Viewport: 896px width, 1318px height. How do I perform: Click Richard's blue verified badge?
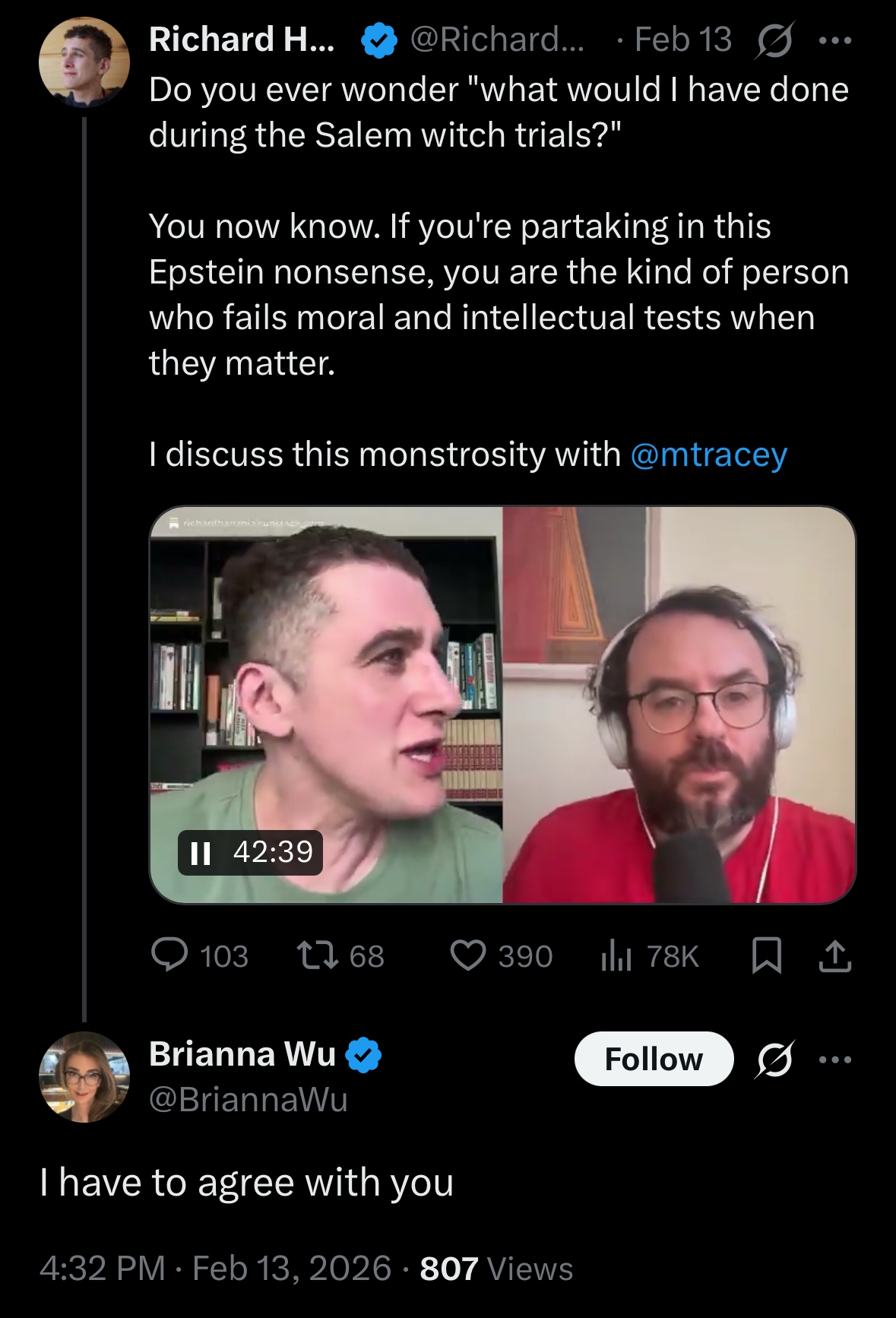[x=378, y=40]
